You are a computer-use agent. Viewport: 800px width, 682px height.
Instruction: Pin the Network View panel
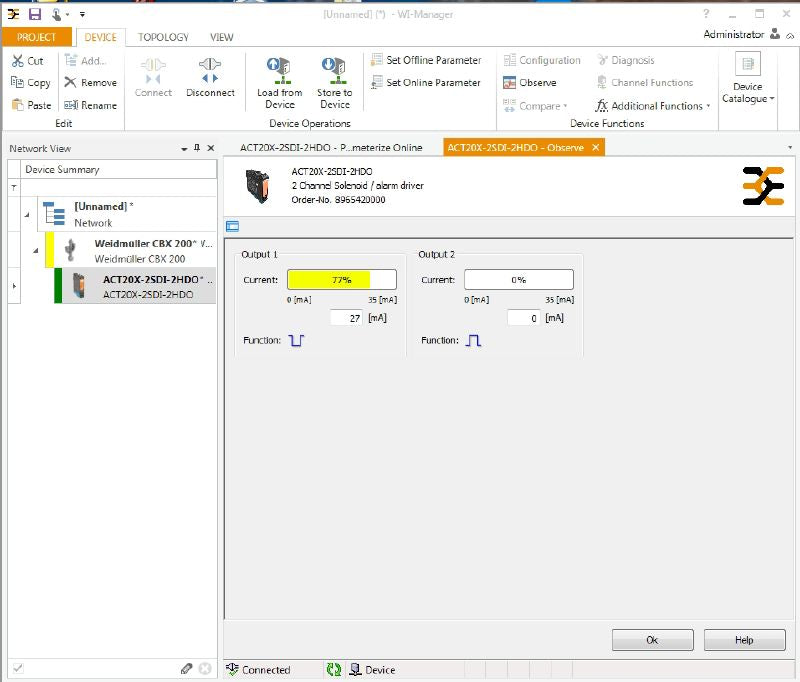click(197, 149)
